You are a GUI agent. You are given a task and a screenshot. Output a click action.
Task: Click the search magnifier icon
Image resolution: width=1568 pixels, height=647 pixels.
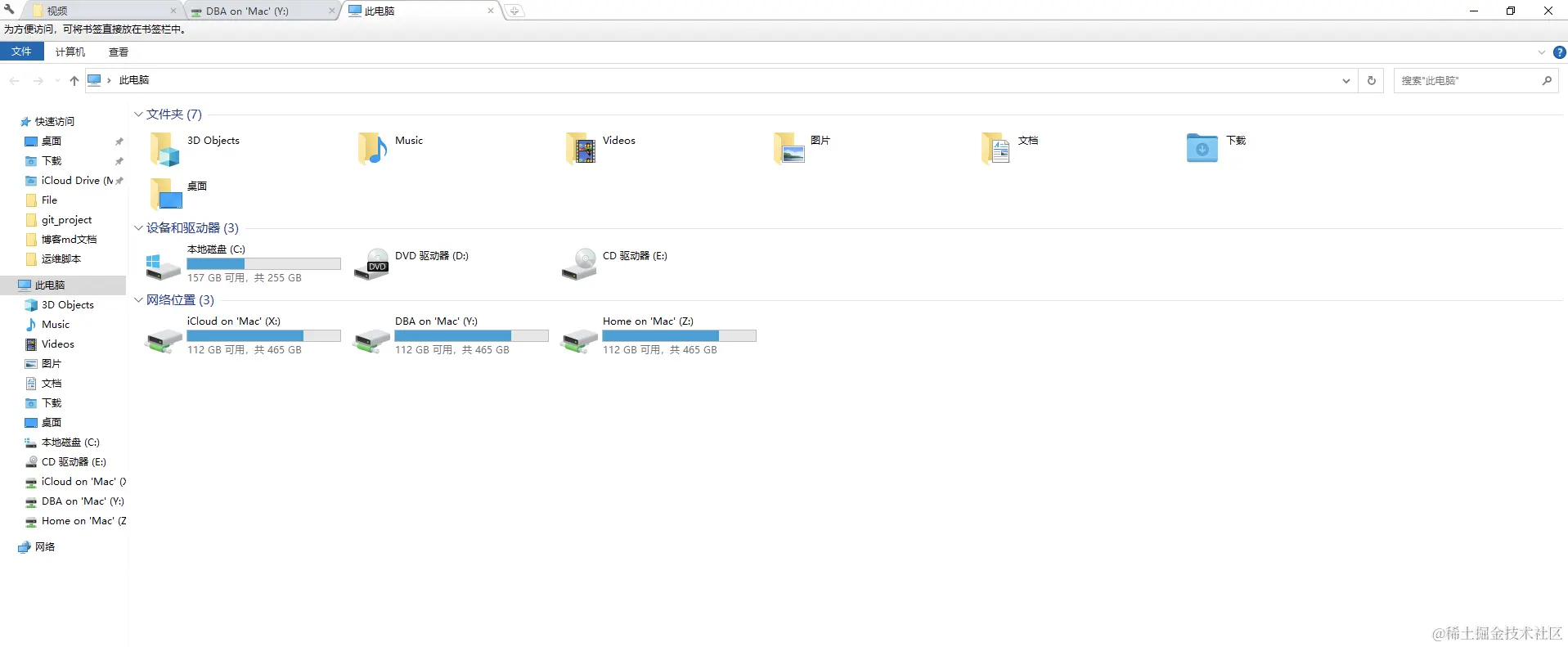[1547, 80]
